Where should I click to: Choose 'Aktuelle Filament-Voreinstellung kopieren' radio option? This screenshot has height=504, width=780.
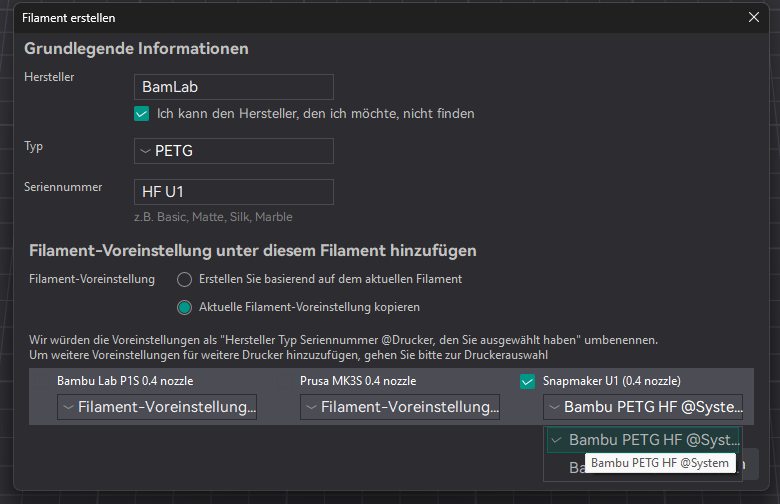[x=184, y=307]
